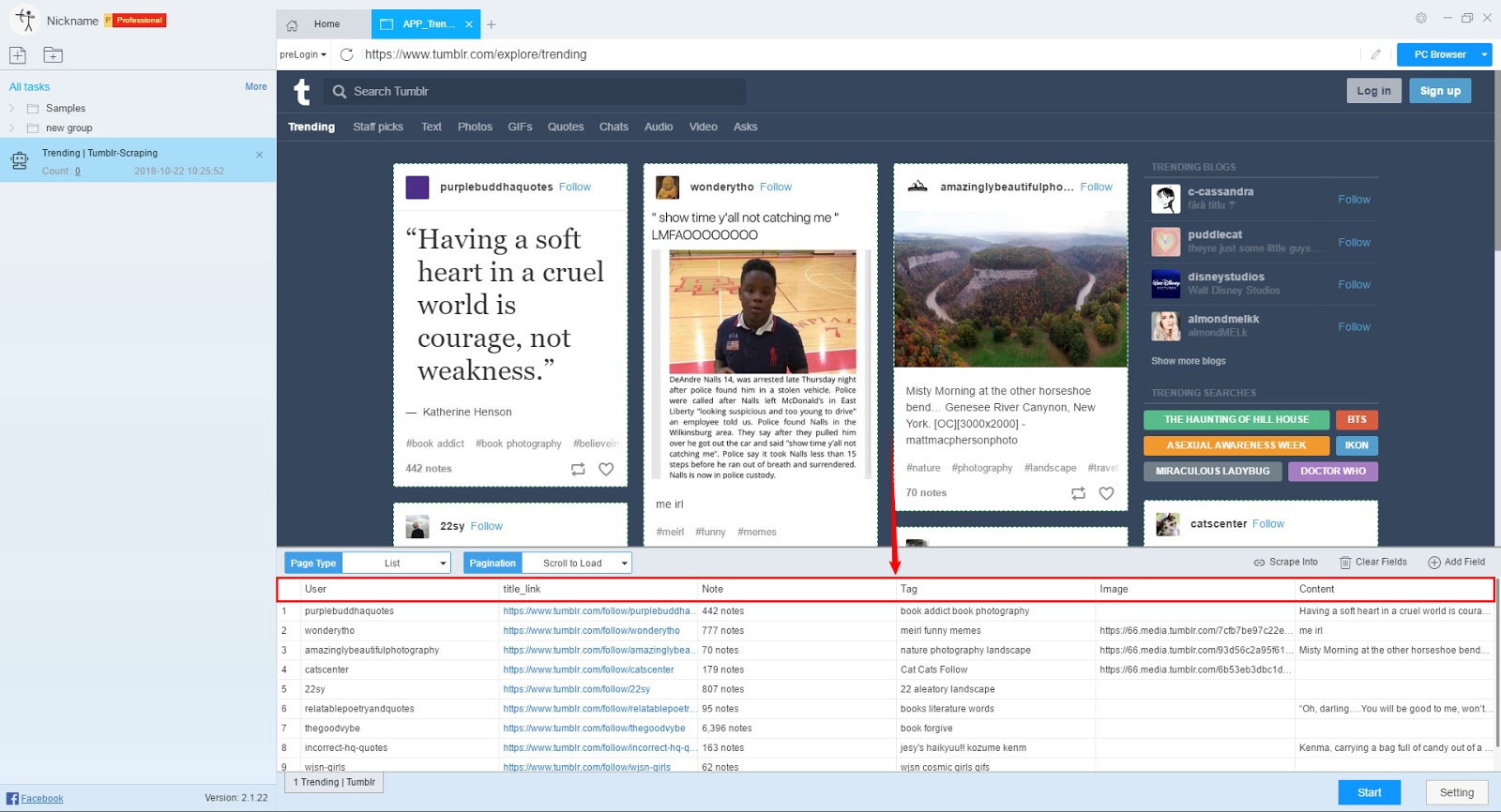The width and height of the screenshot is (1501, 812).
Task: Click the #nature hashtag
Action: coord(923,468)
